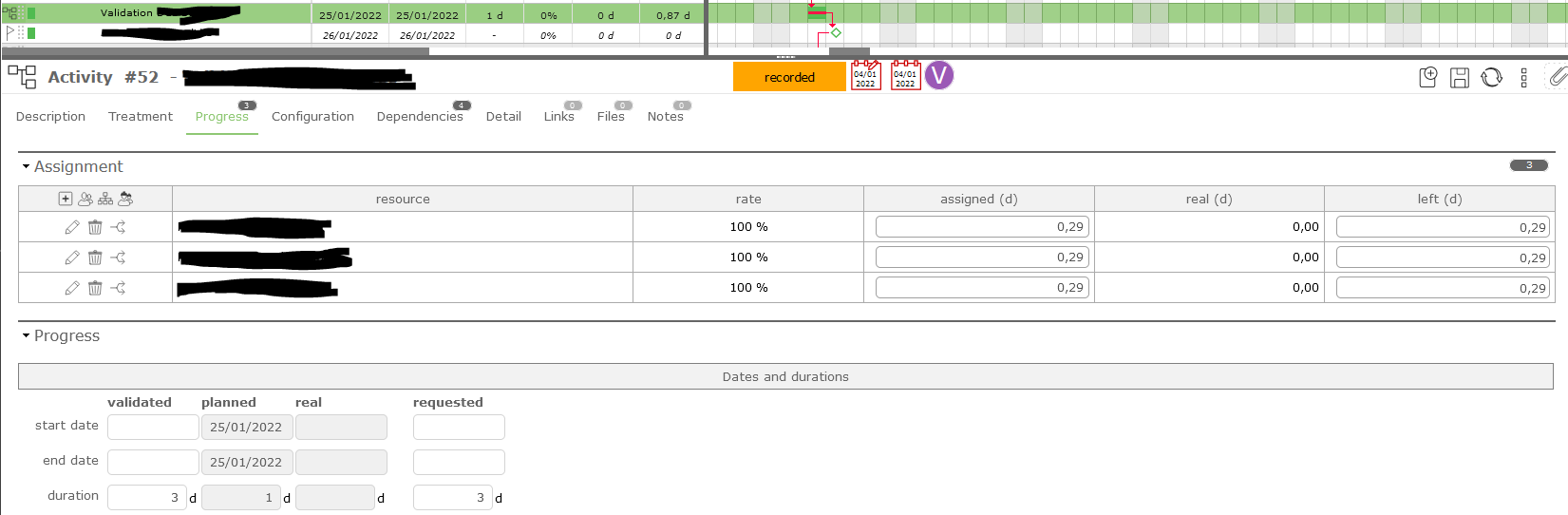This screenshot has width=1568, height=515.
Task: Click the Dates and durations header bar
Action: coord(785,376)
